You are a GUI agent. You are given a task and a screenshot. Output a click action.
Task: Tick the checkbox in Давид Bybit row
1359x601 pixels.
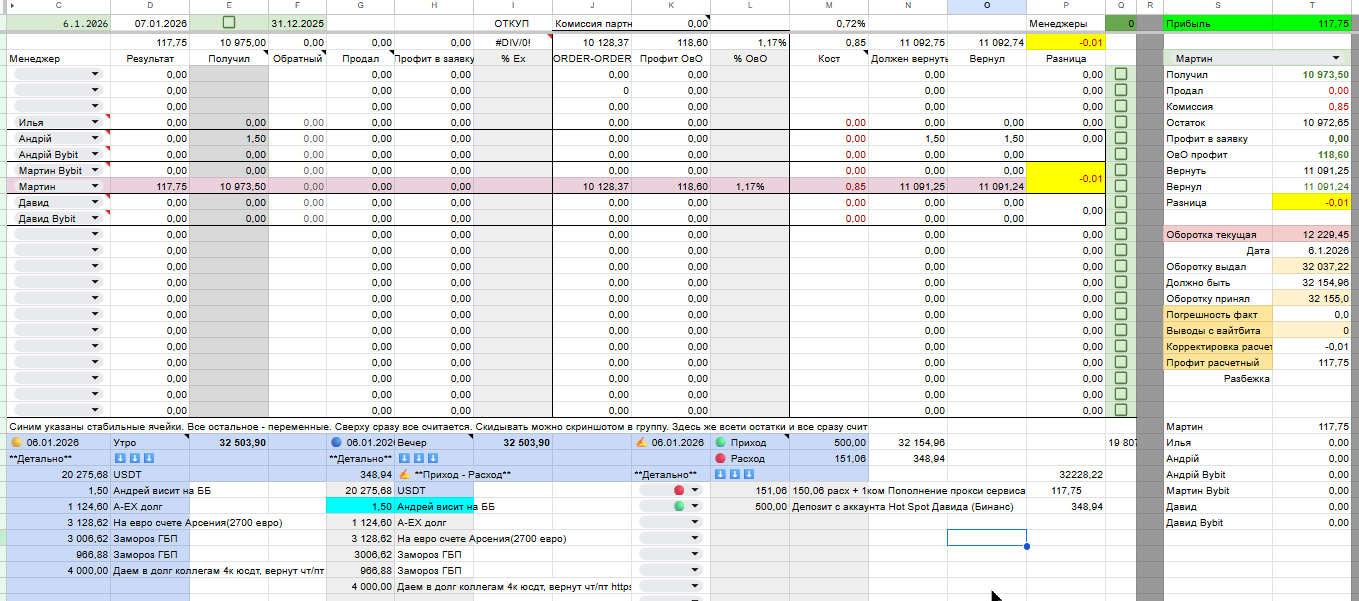1120,218
